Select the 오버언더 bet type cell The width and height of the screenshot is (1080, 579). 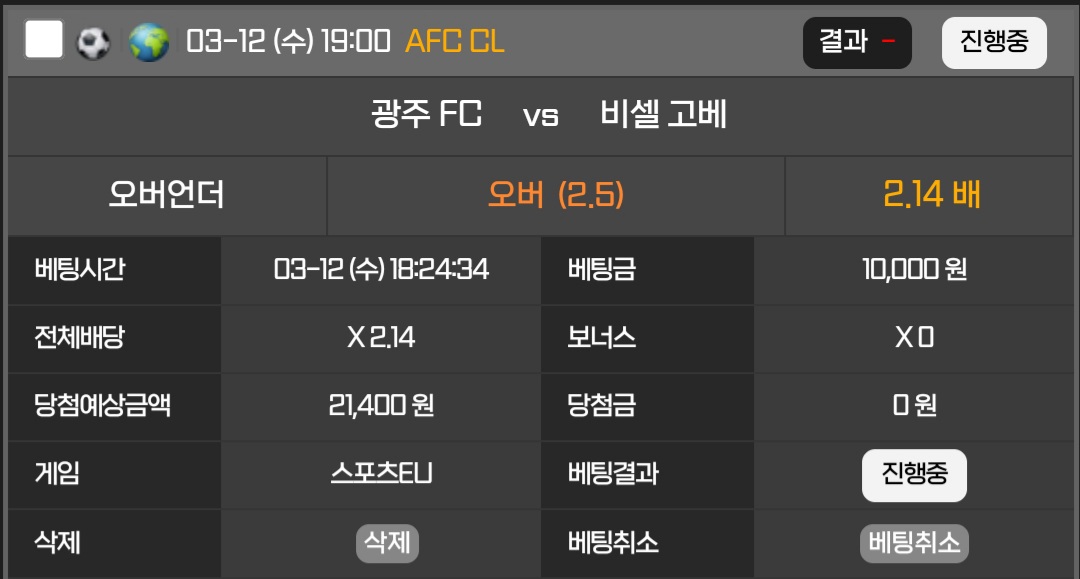pos(167,194)
